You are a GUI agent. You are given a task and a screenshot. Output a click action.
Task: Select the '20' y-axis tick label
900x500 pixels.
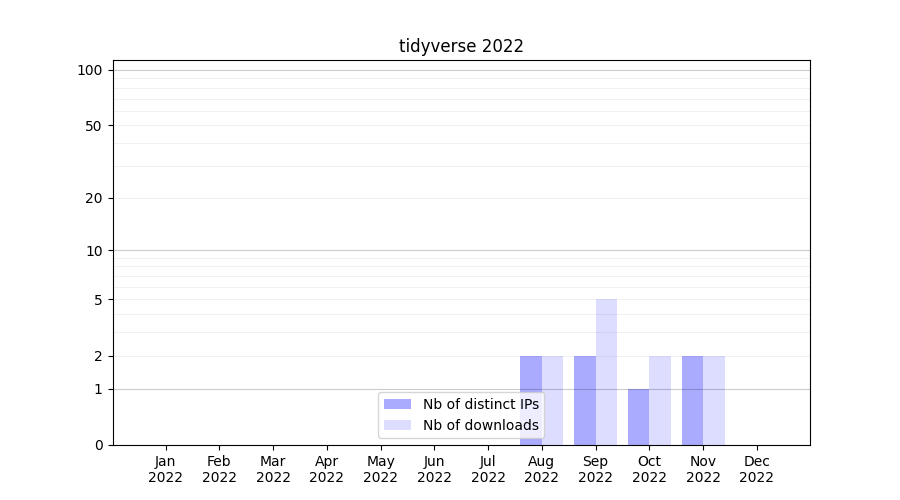[x=94, y=198]
